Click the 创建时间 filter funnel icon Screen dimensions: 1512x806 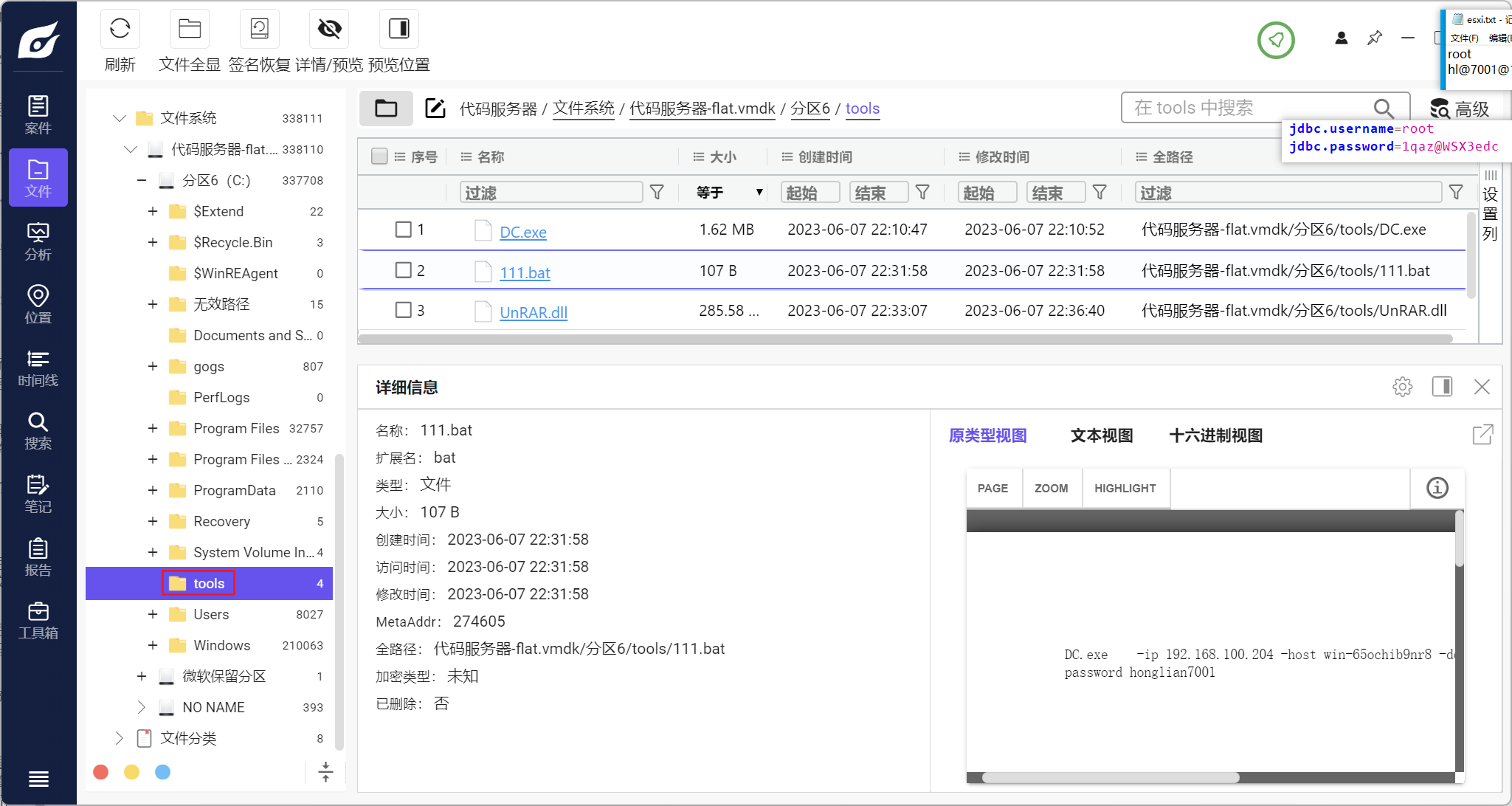tap(922, 193)
